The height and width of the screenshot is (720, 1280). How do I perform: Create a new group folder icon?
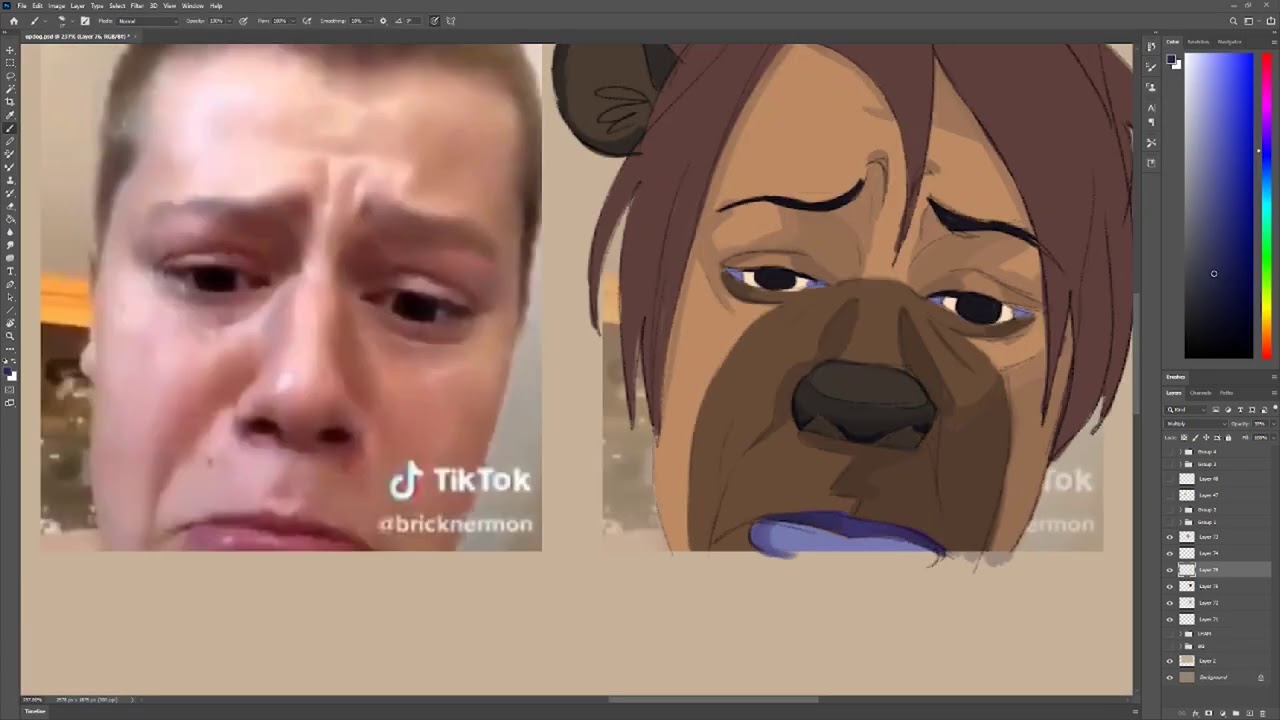pyautogui.click(x=1235, y=713)
